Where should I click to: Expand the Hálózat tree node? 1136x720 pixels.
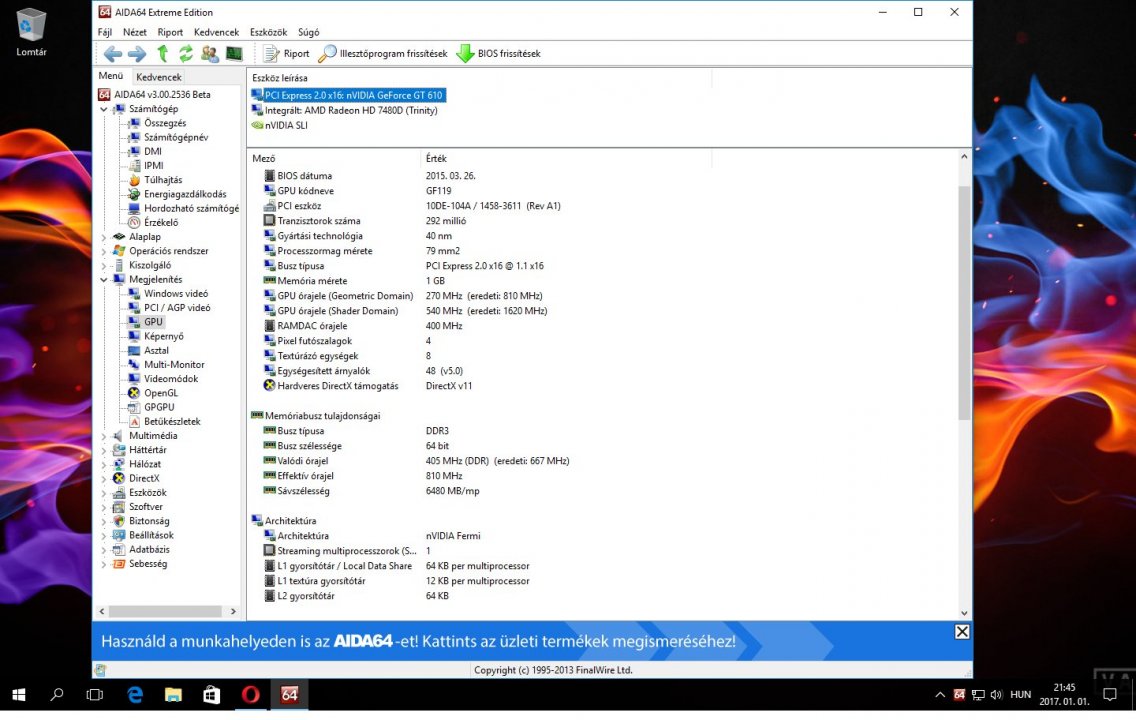(x=104, y=464)
